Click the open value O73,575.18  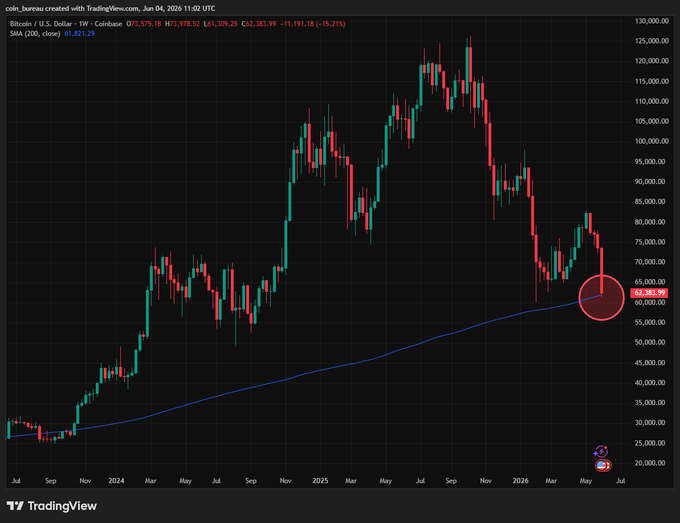tap(144, 24)
